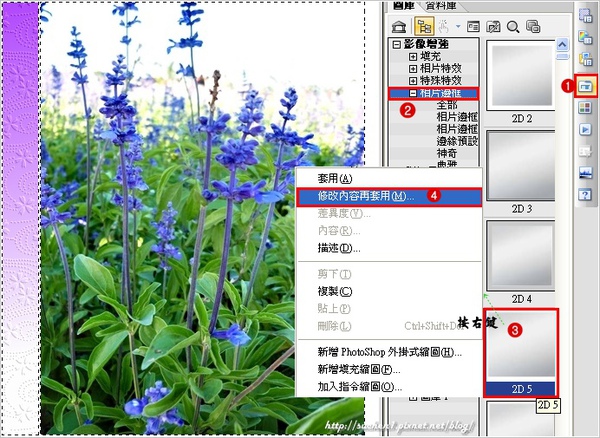Select 邊緣預設 in the gallery tree
Viewport: 600px width, 438px height.
(457, 141)
